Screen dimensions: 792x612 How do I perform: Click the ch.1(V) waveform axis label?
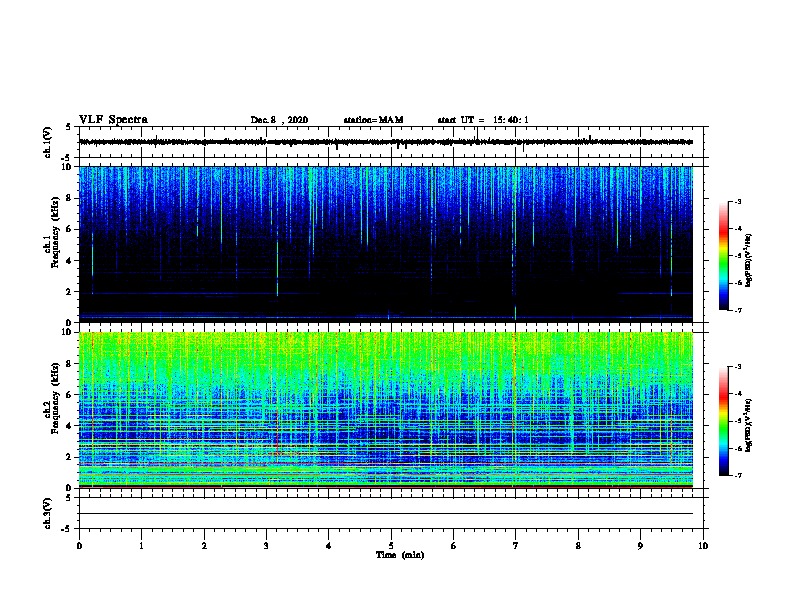point(48,142)
